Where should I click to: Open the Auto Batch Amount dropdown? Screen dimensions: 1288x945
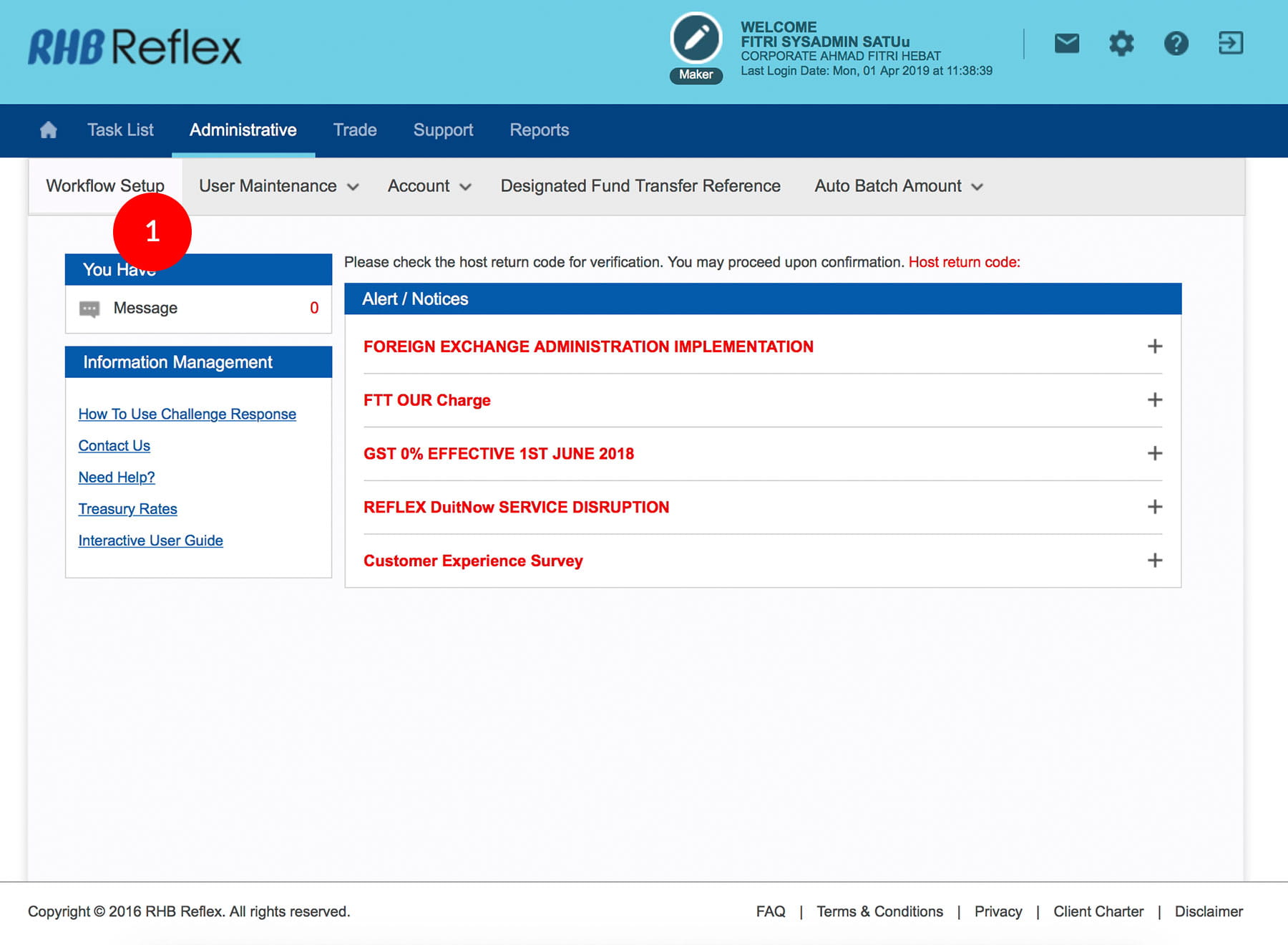click(x=898, y=186)
